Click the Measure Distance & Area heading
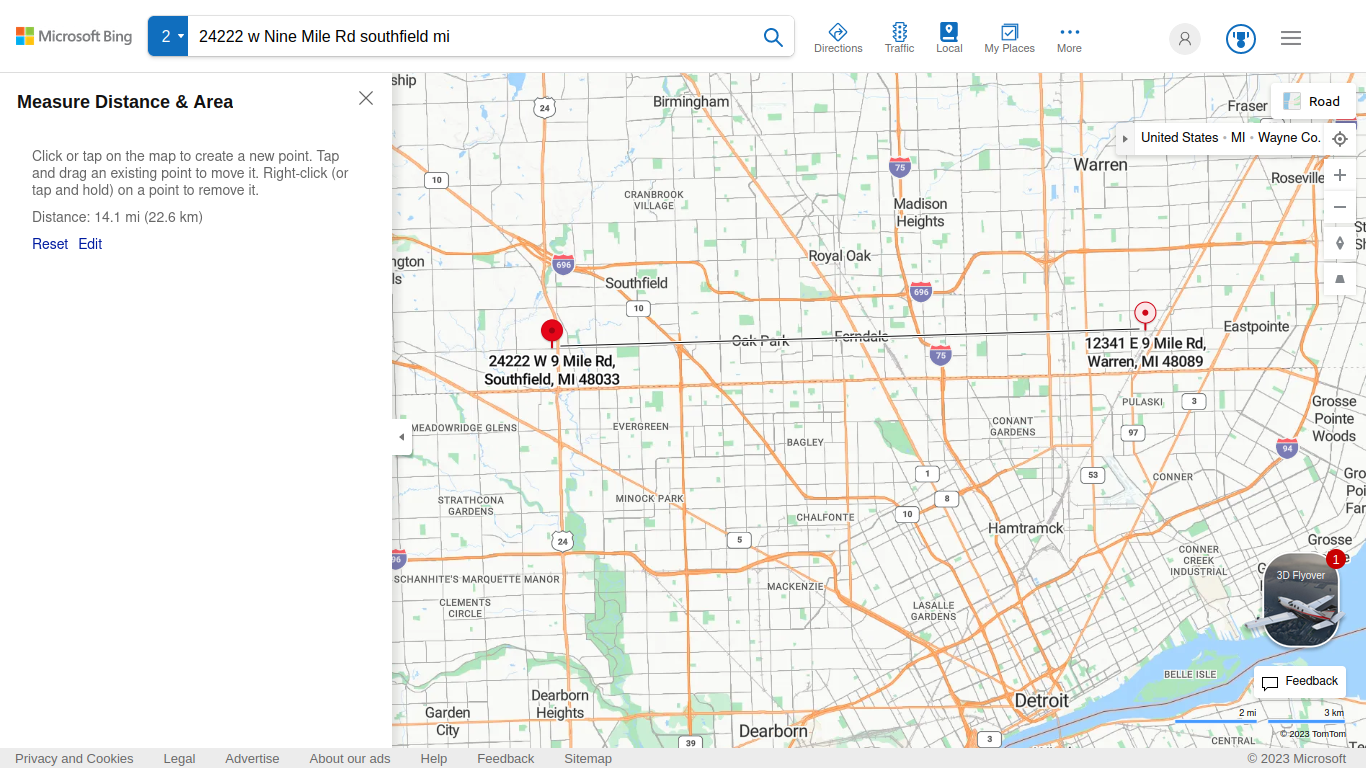The height and width of the screenshot is (768, 1366). pos(125,102)
